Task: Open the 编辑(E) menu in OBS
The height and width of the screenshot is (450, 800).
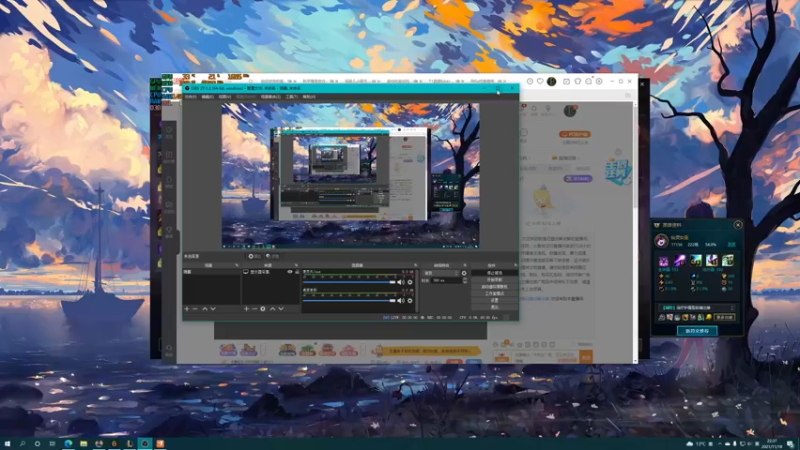Action: pyautogui.click(x=207, y=97)
